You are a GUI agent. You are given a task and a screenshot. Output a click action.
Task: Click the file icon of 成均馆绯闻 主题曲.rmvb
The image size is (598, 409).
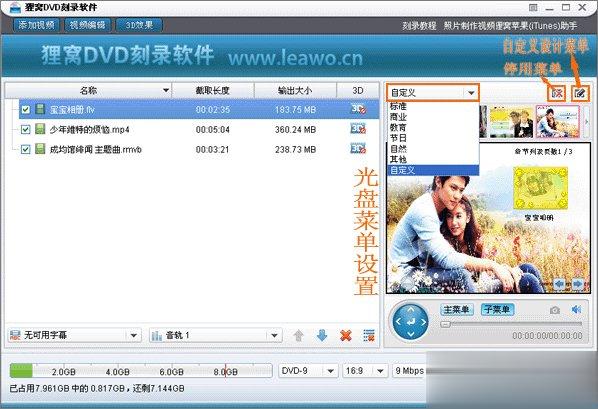(x=40, y=149)
